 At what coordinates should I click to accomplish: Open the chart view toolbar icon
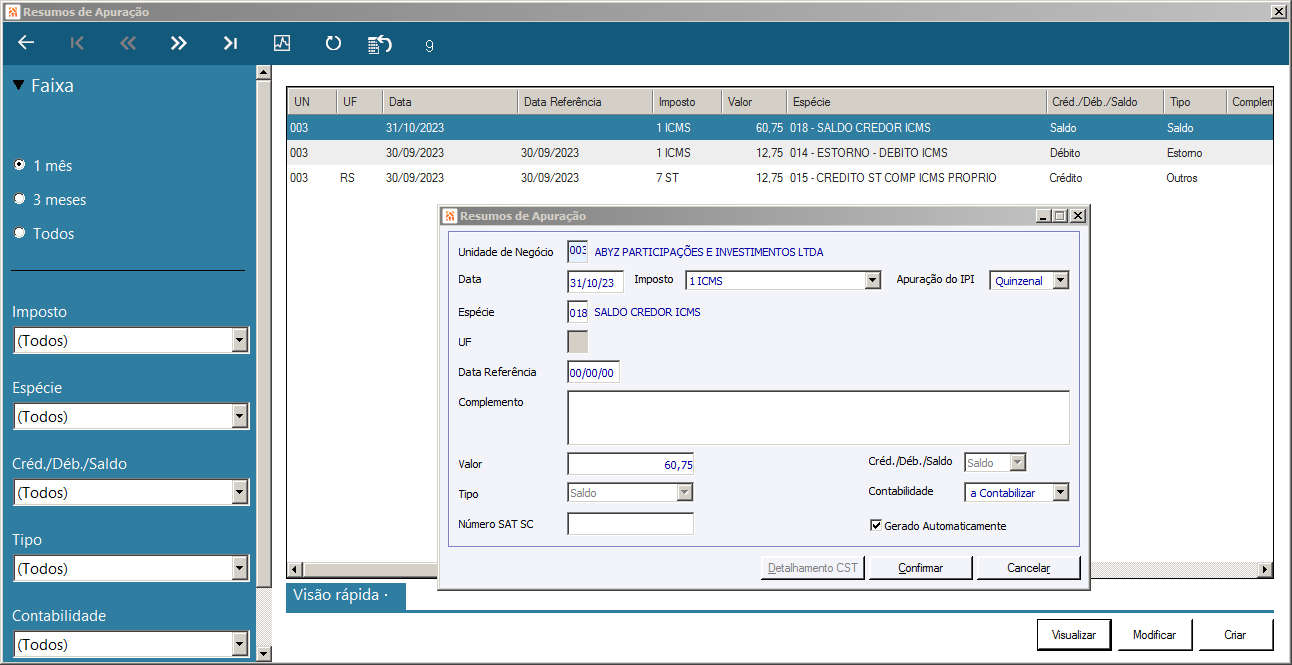[x=282, y=43]
